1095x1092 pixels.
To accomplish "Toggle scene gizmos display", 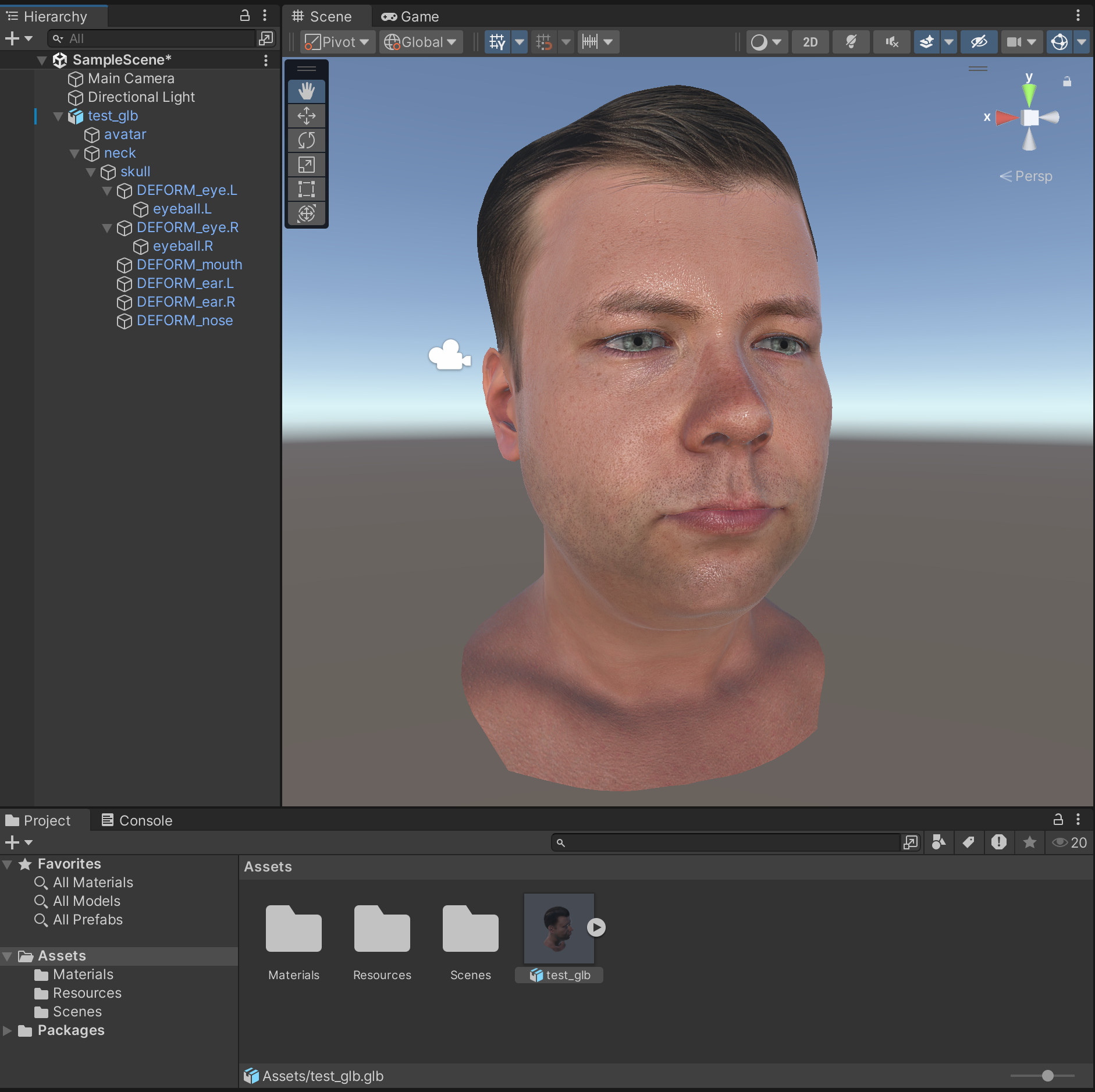I will coord(1060,42).
